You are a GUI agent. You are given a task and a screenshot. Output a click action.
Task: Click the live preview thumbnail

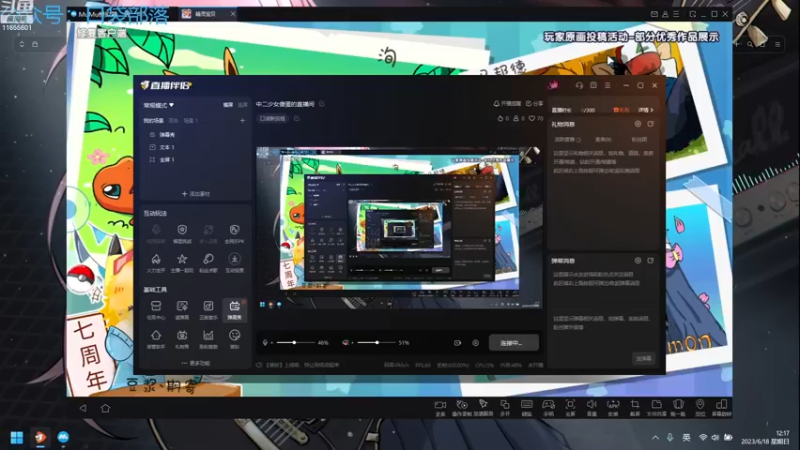click(398, 228)
